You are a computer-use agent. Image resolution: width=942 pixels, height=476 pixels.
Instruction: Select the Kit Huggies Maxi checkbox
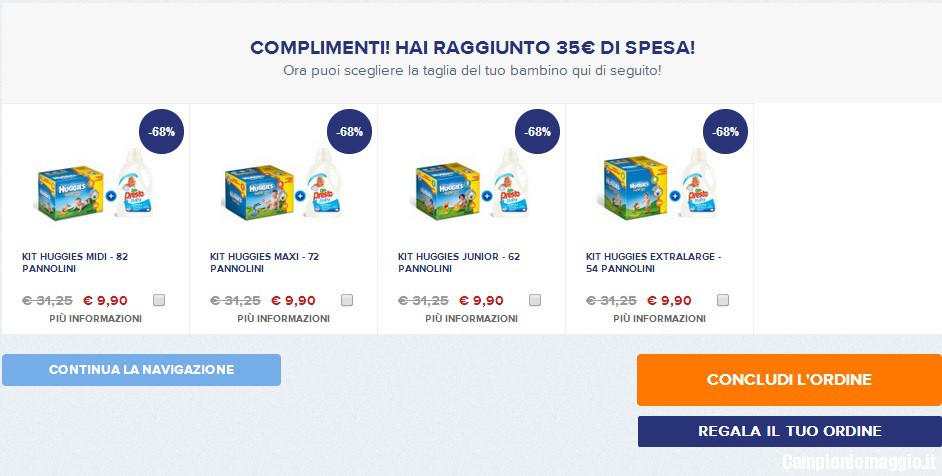tap(347, 300)
